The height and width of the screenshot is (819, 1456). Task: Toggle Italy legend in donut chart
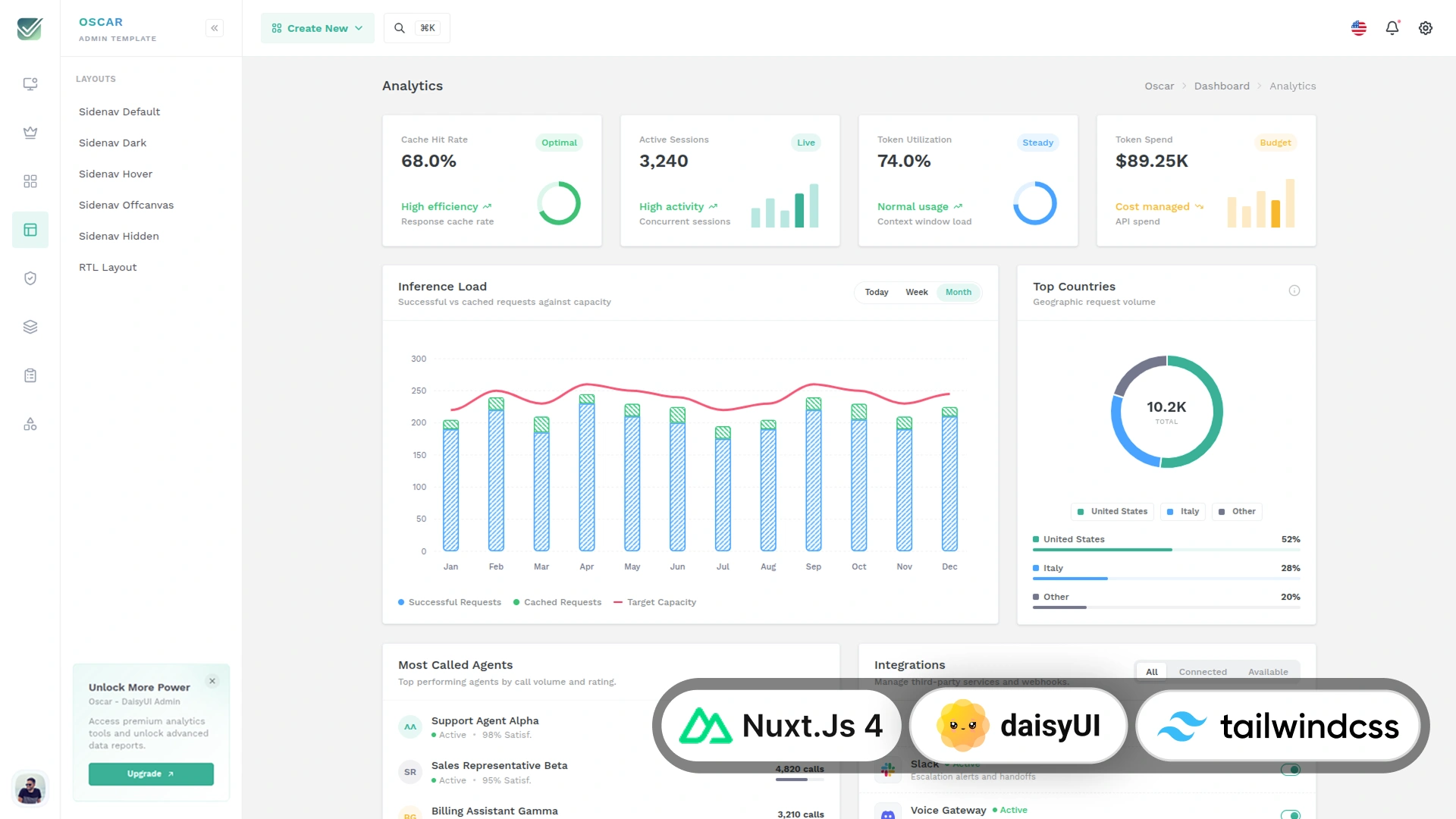tap(1183, 512)
